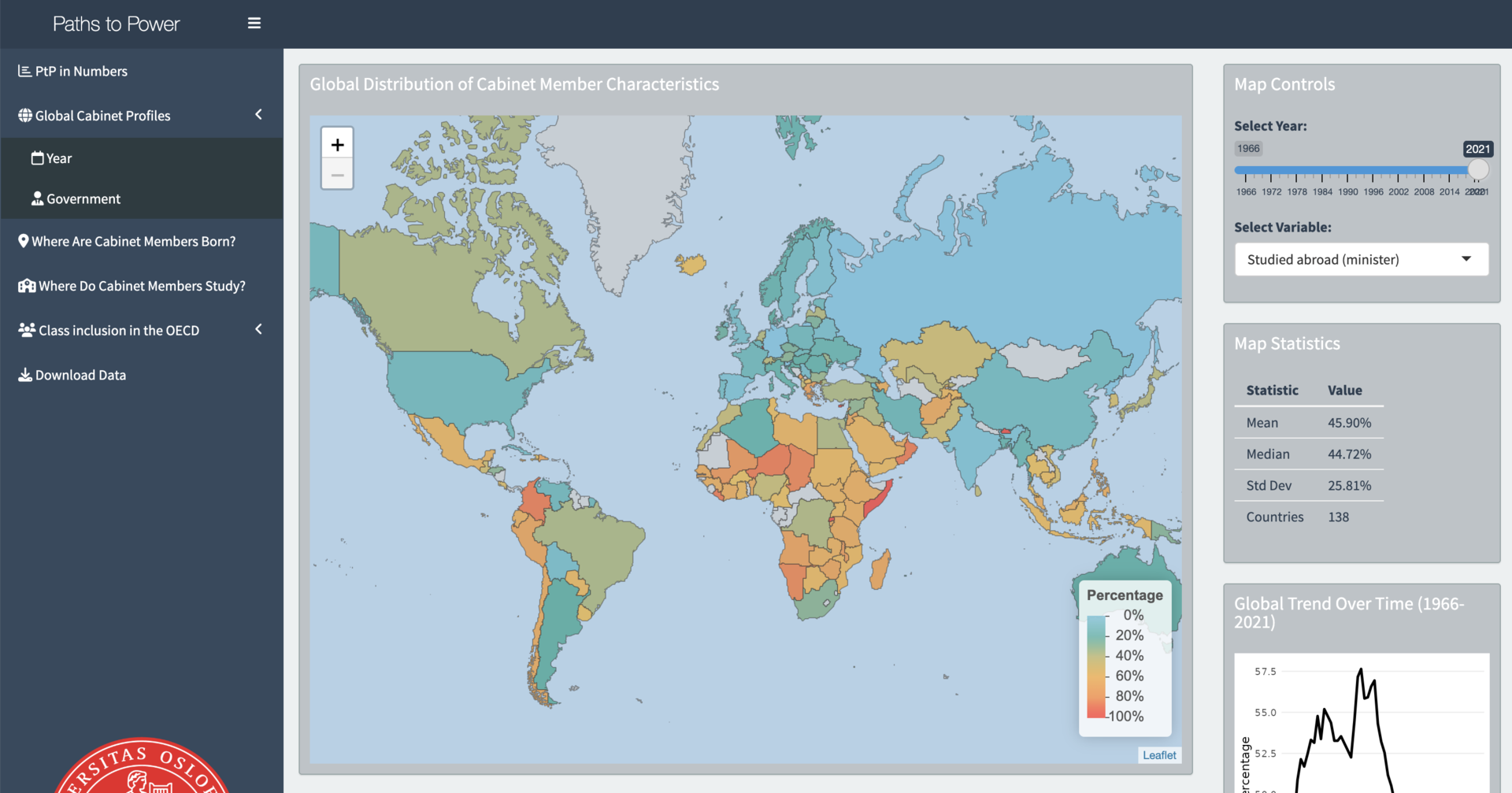This screenshot has width=1512, height=793.
Task: Select the Year submenu item
Action: [x=142, y=158]
